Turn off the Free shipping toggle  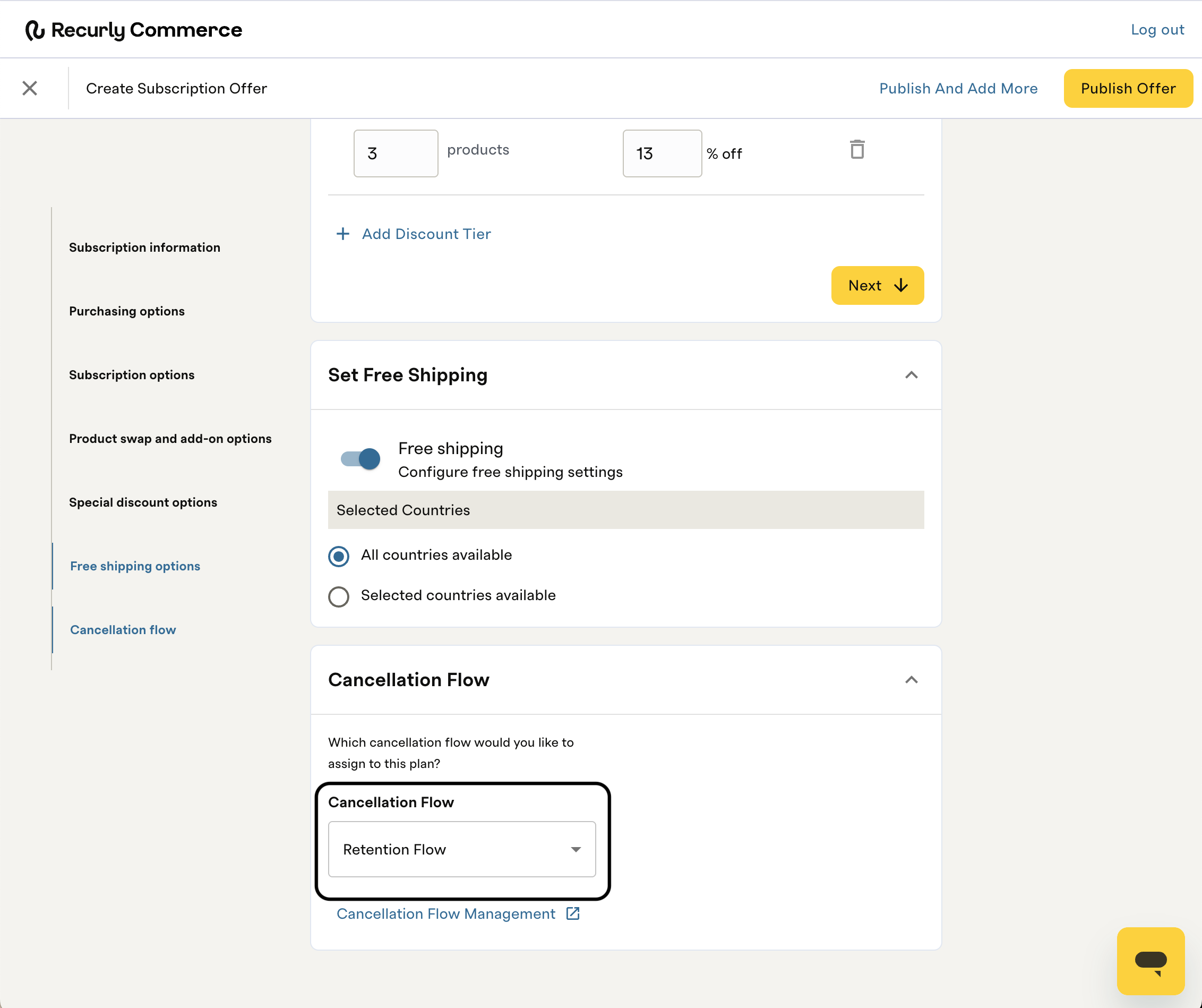click(360, 459)
